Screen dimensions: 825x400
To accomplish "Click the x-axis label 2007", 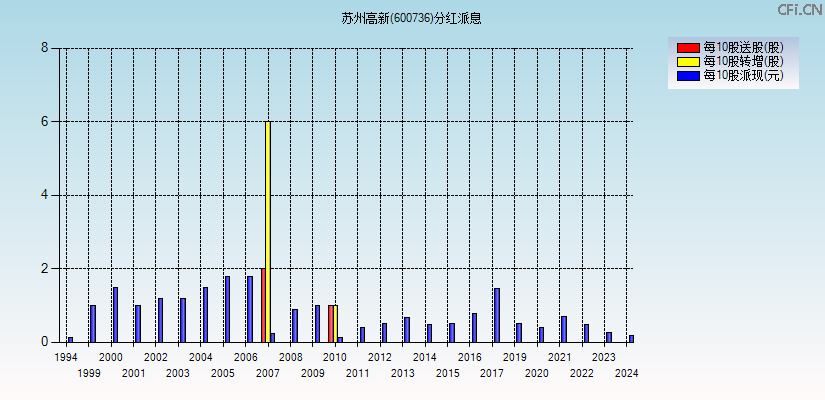I will pyautogui.click(x=268, y=373).
